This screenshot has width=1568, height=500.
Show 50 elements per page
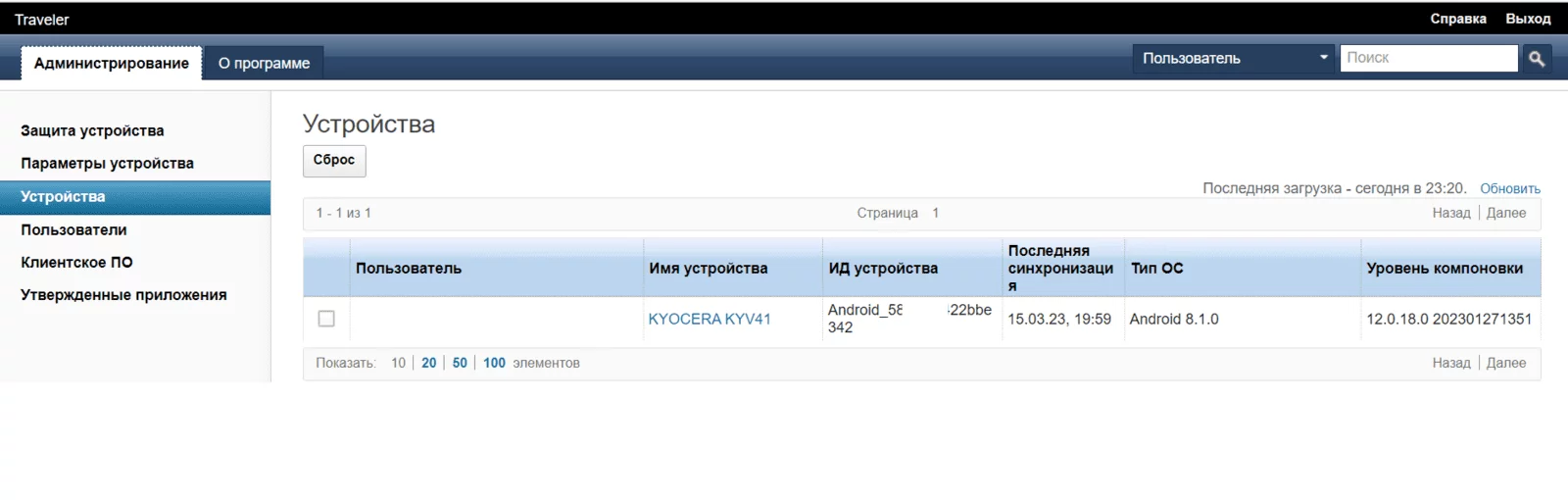tap(460, 363)
